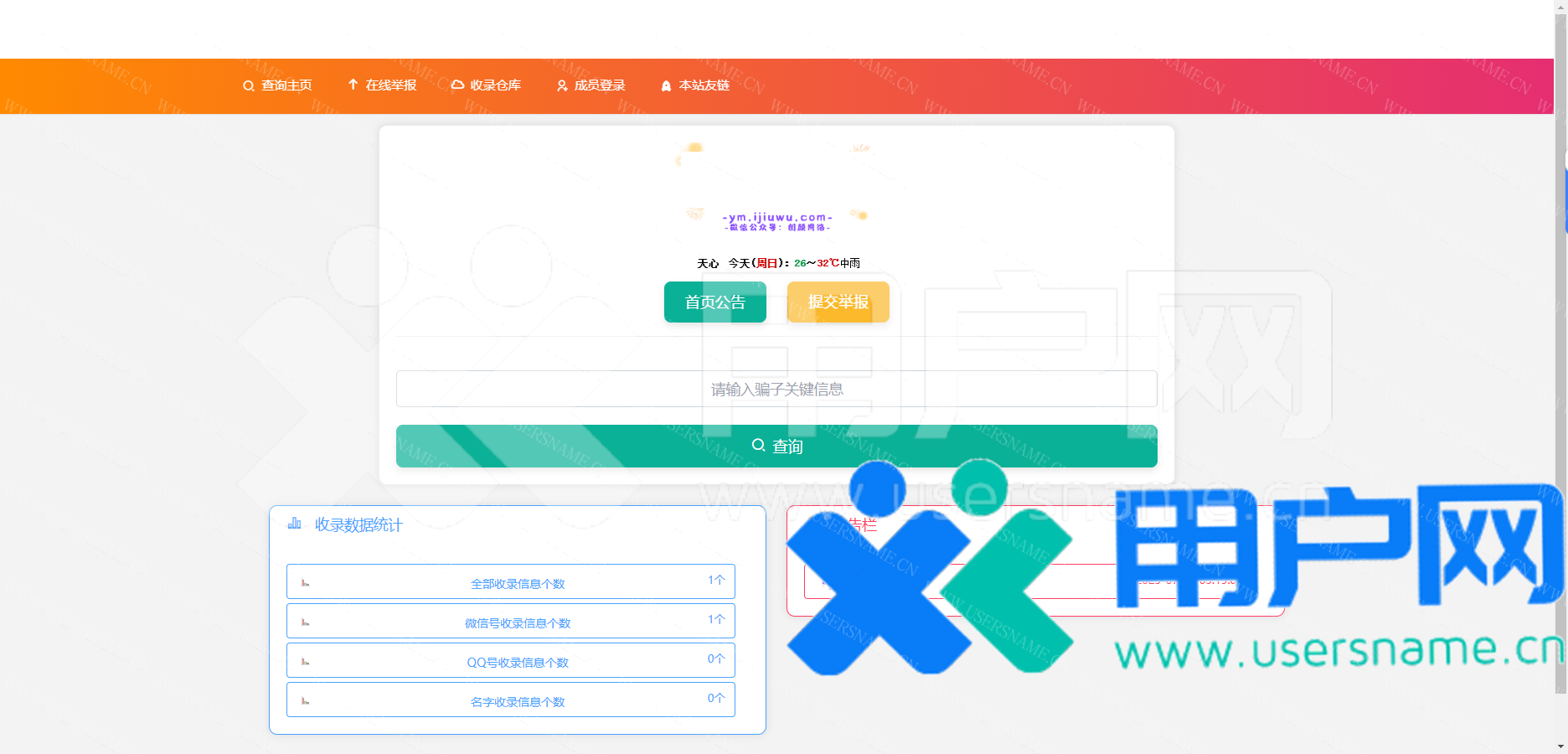Click the small icon in 名字收录信息个数 row
The height and width of the screenshot is (754, 1568).
pos(306,701)
